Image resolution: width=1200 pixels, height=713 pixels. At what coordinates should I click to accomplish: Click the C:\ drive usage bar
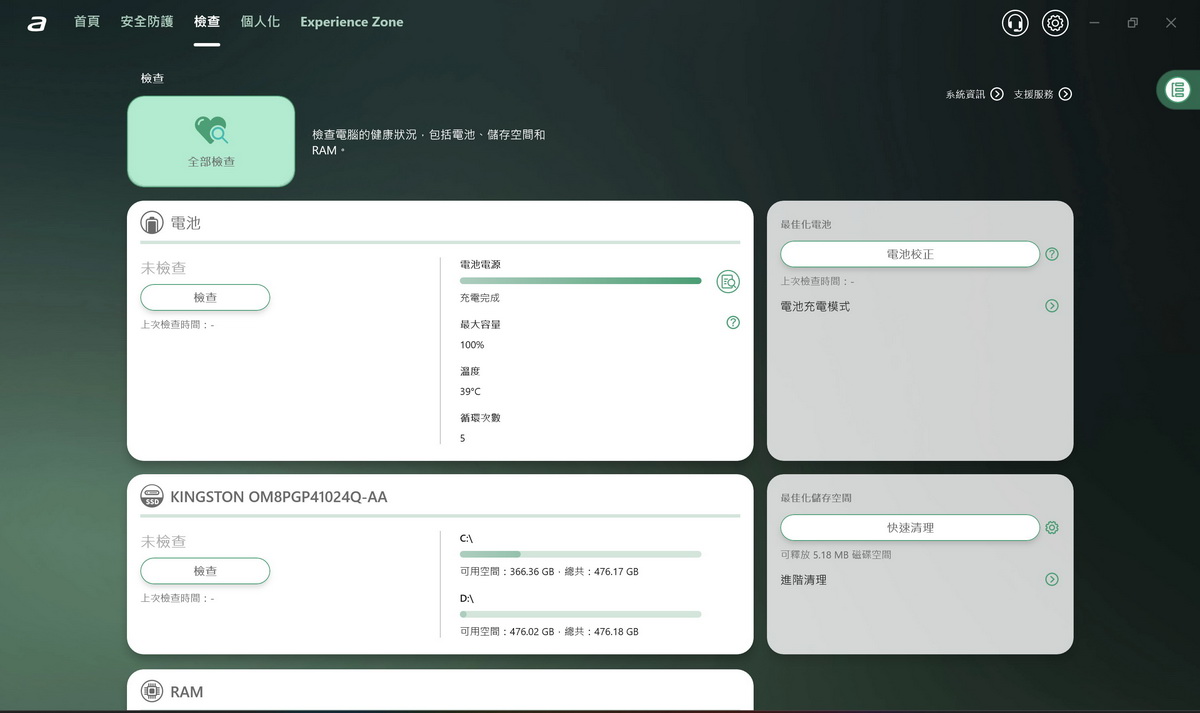tap(580, 554)
